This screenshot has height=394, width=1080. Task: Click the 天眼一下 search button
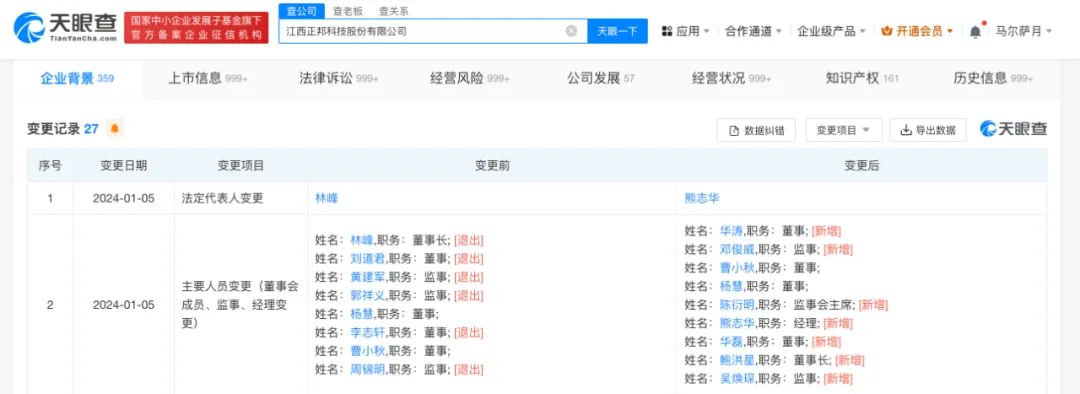click(x=617, y=31)
